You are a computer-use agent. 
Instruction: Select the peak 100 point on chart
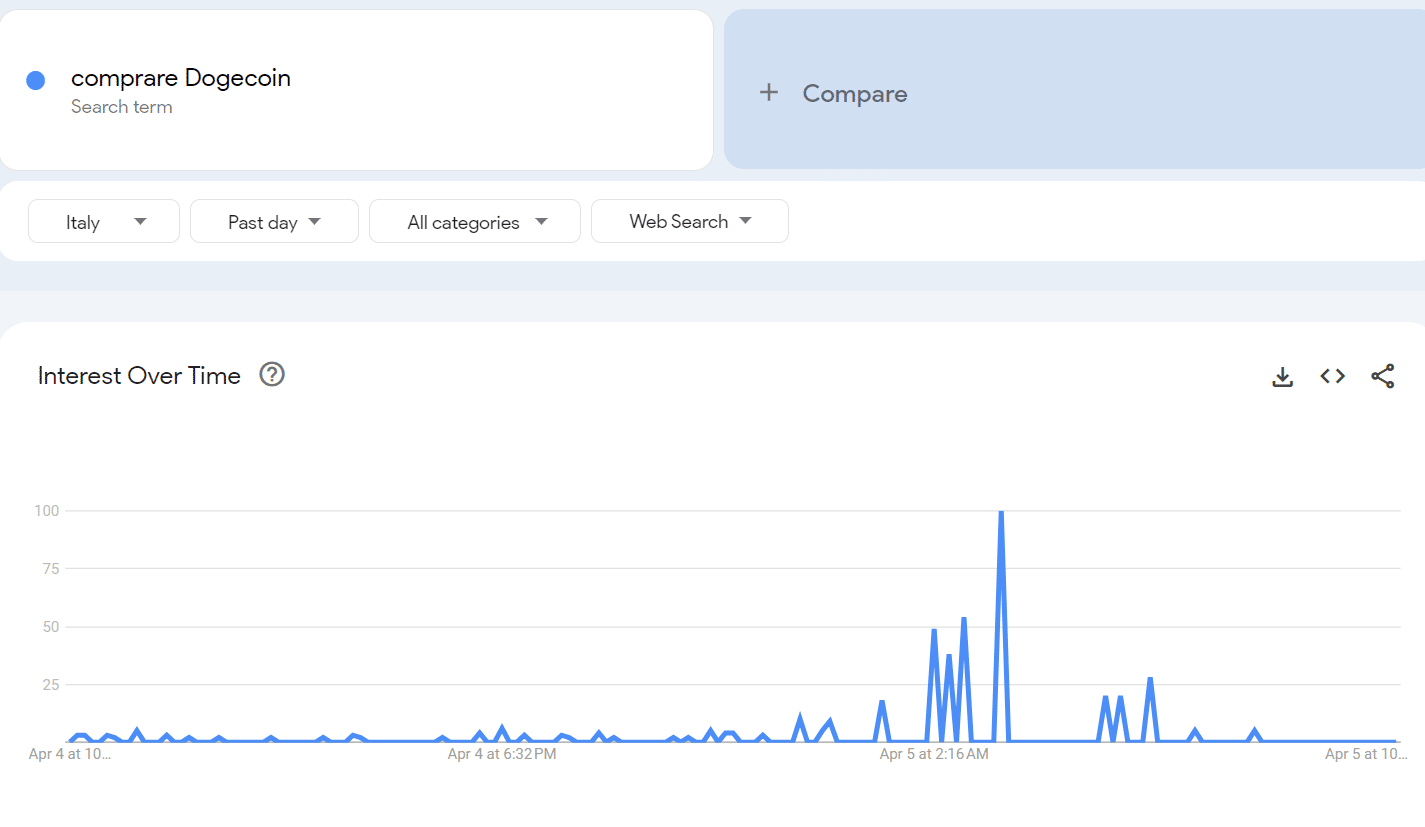coord(1001,512)
